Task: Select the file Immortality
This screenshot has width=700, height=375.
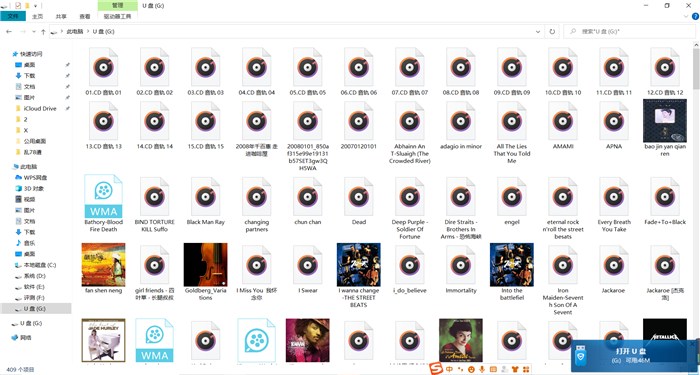Action: coord(461,270)
